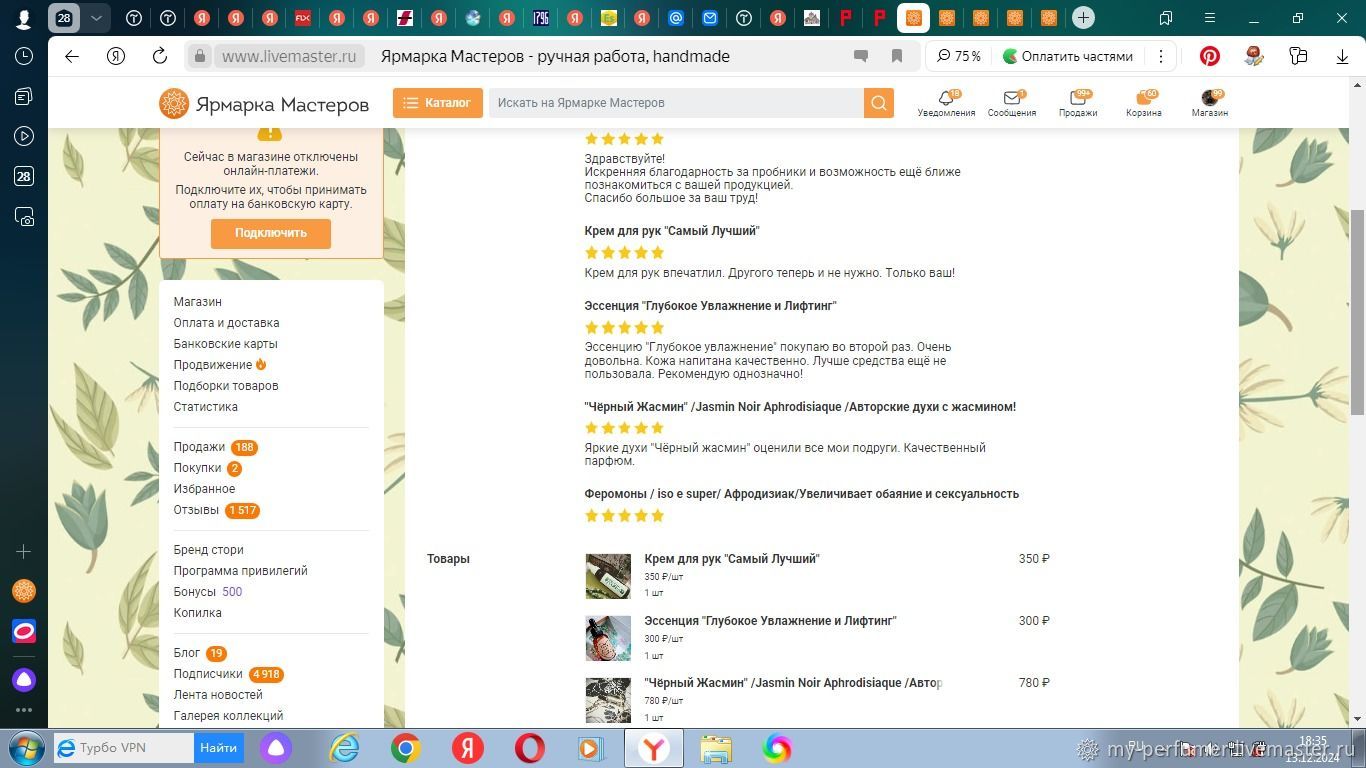Open Уведомления bell icon
The image size is (1366, 768).
tap(946, 103)
